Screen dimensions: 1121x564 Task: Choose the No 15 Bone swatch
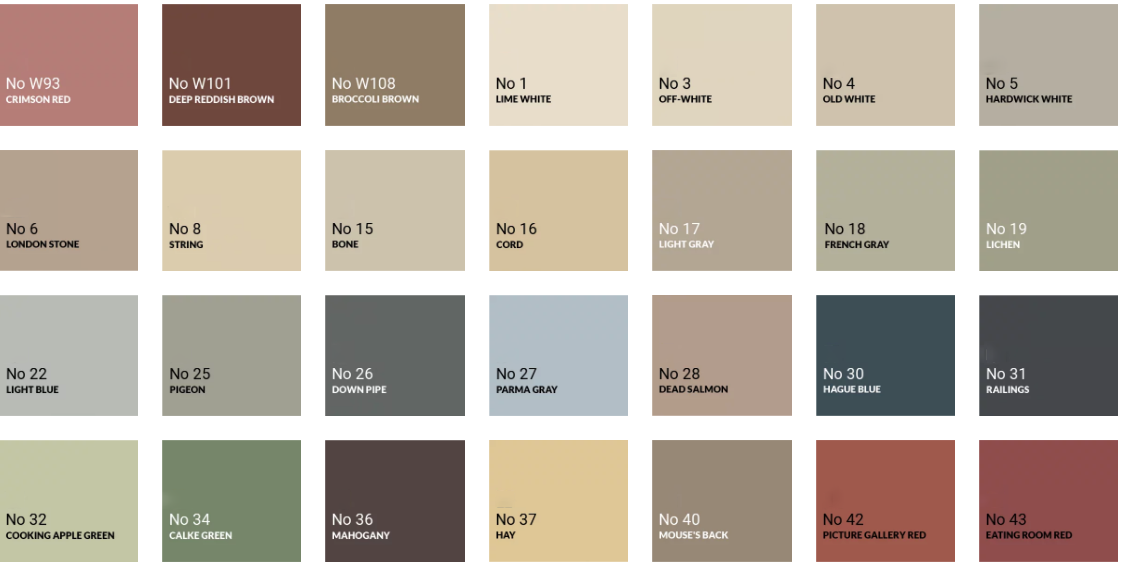tap(395, 210)
